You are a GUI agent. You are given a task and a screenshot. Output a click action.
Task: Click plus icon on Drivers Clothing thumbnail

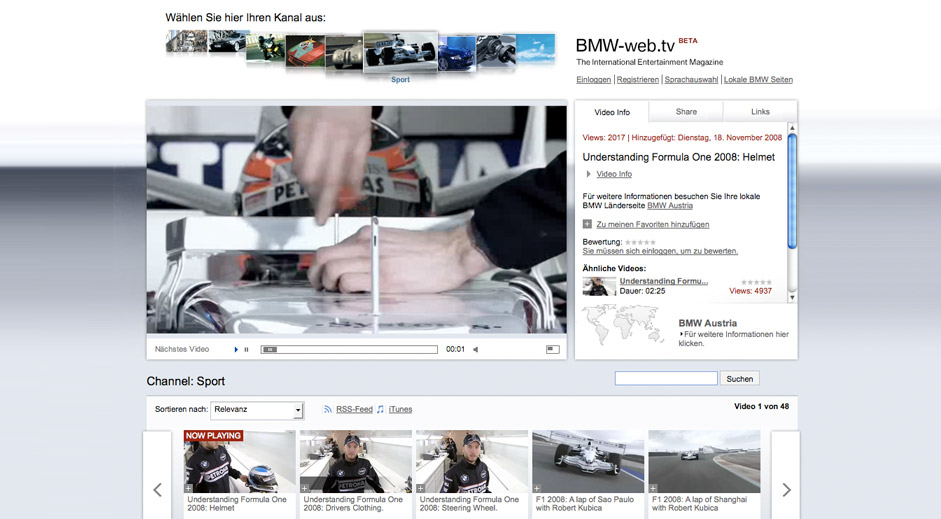[304, 488]
